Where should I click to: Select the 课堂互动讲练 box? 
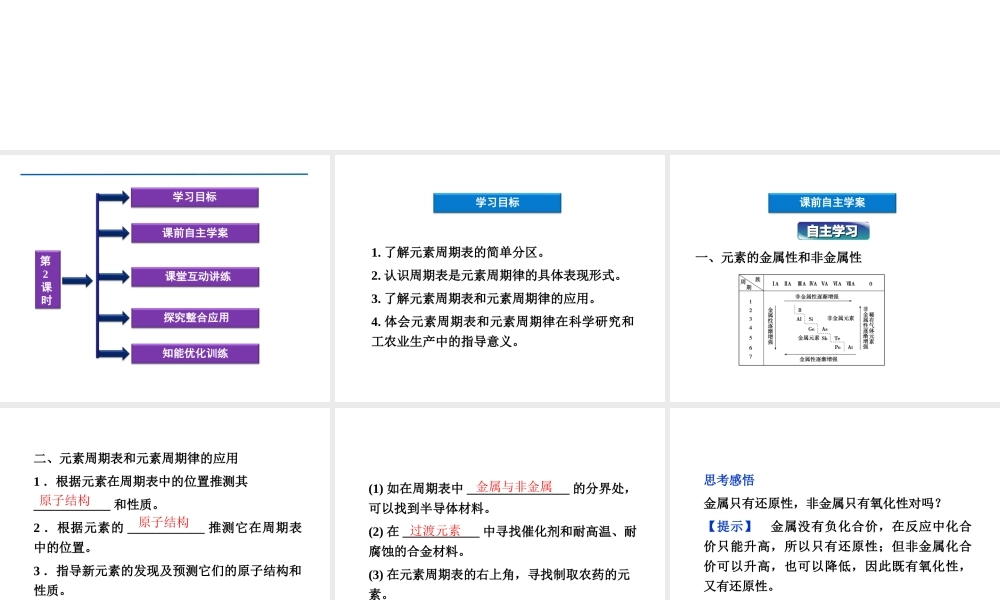pos(195,277)
